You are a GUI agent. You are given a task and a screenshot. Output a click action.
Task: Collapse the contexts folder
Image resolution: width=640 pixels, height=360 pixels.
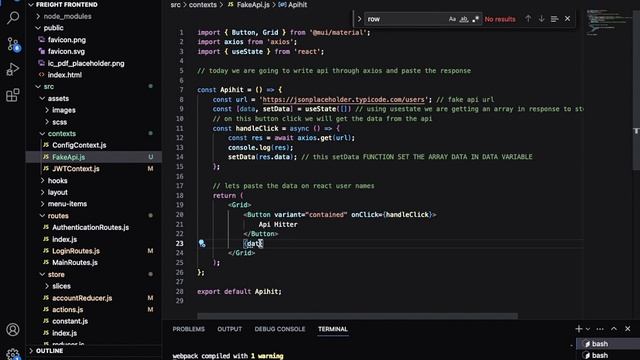(42, 133)
